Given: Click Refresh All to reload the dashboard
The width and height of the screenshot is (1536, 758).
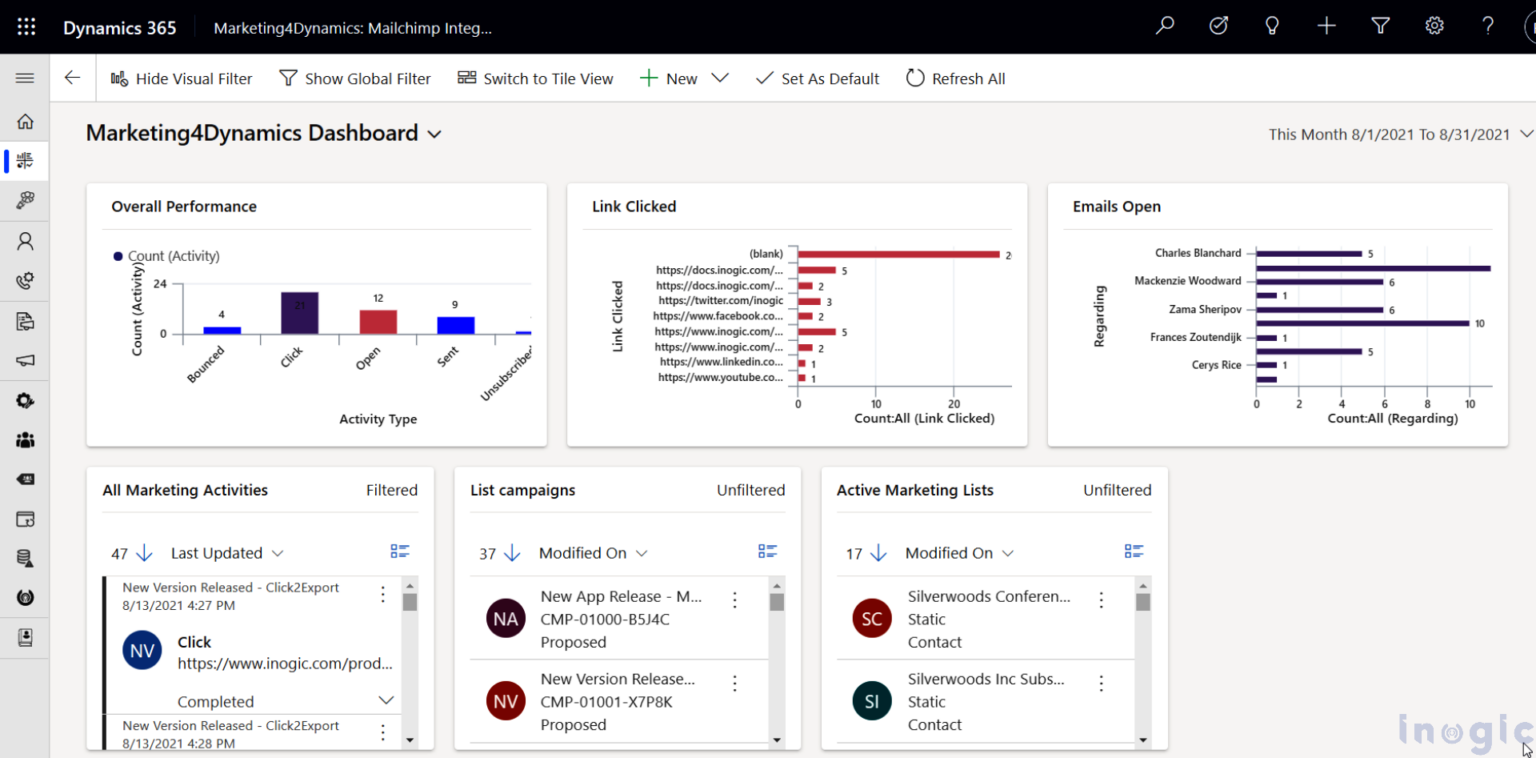Looking at the screenshot, I should [955, 78].
